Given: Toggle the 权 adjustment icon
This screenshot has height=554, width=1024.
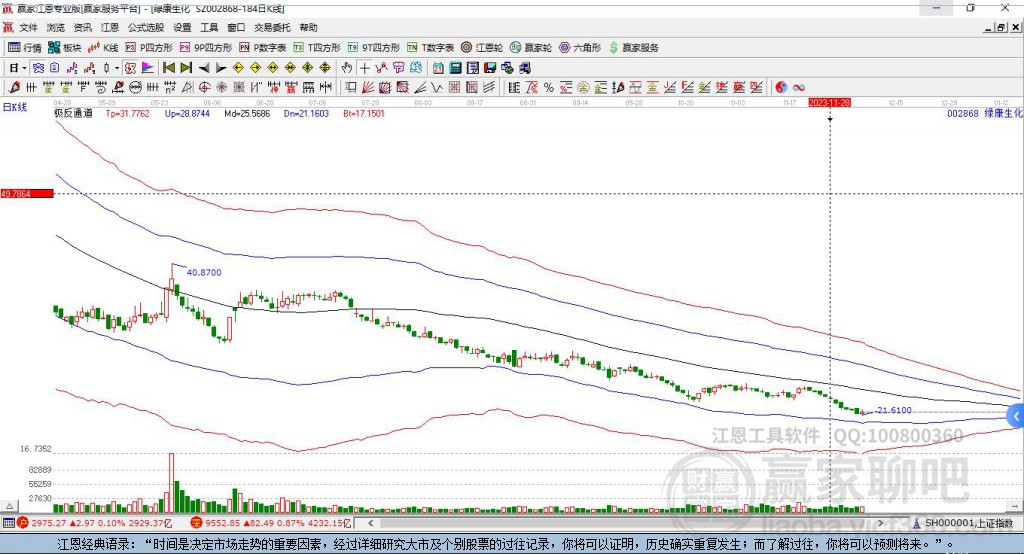Looking at the screenshot, I should pyautogui.click(x=131, y=68).
